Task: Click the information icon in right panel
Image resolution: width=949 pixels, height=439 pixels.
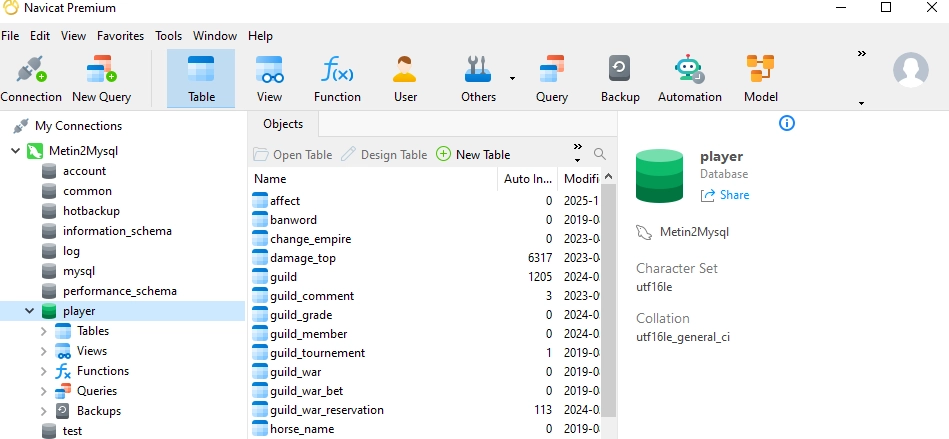Action: pos(786,123)
